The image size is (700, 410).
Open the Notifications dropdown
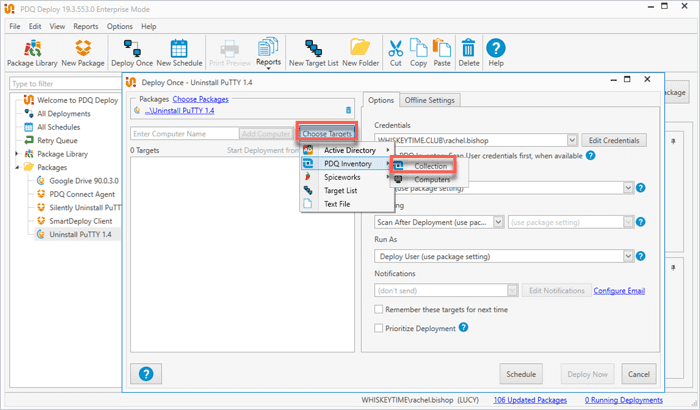tap(512, 290)
